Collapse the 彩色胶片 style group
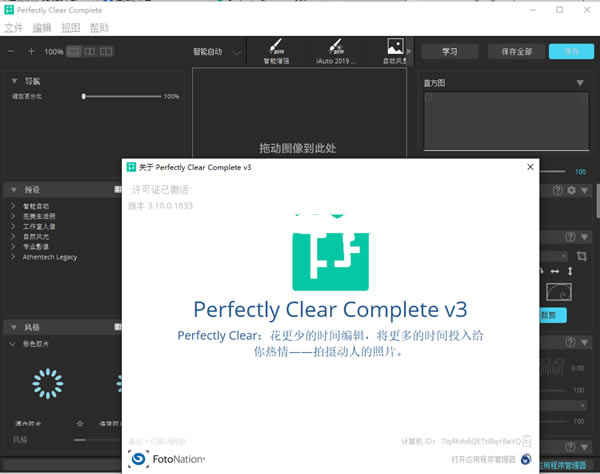The image size is (600, 474). click(x=12, y=344)
